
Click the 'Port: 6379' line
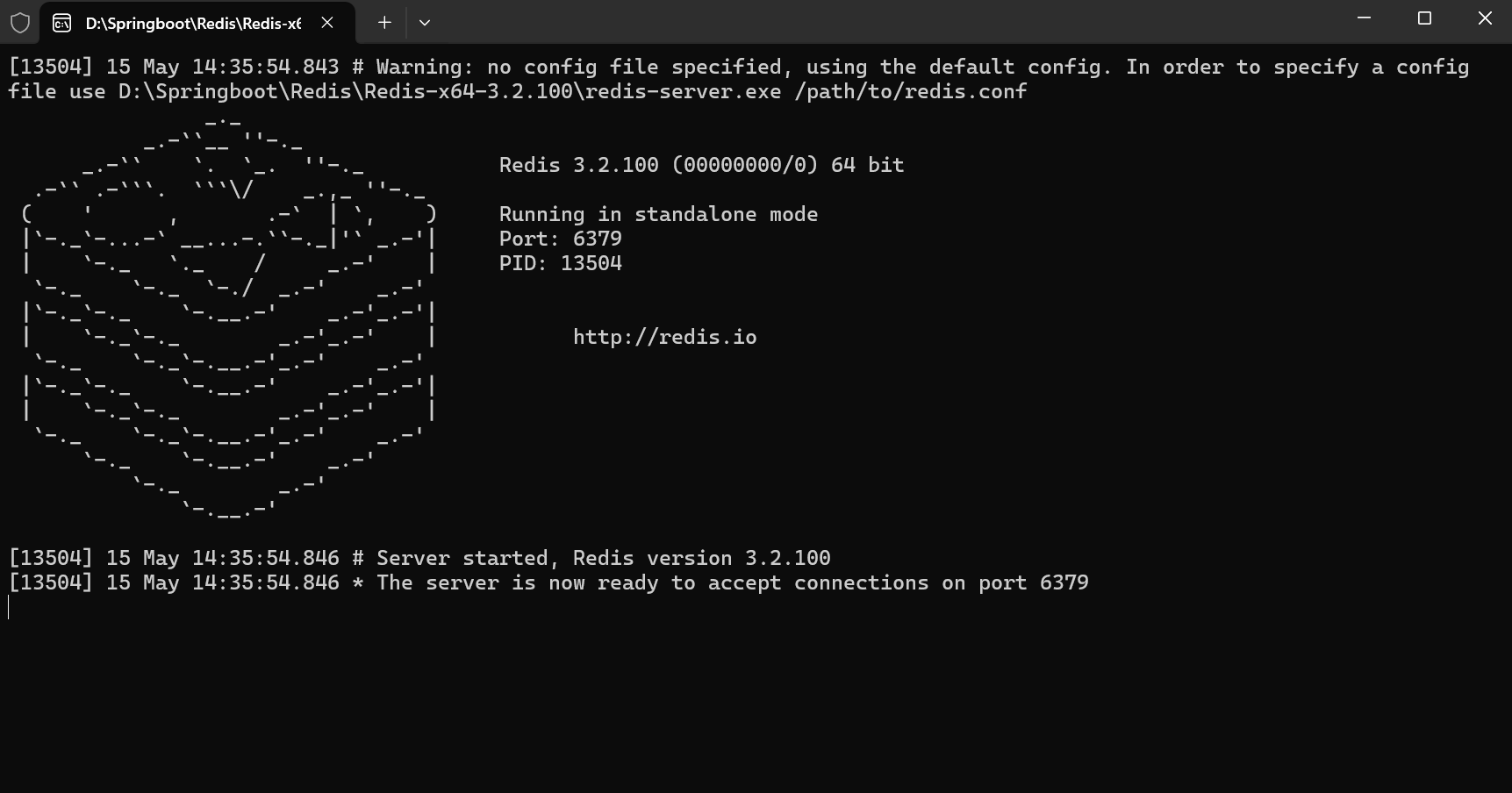pyautogui.click(x=560, y=239)
